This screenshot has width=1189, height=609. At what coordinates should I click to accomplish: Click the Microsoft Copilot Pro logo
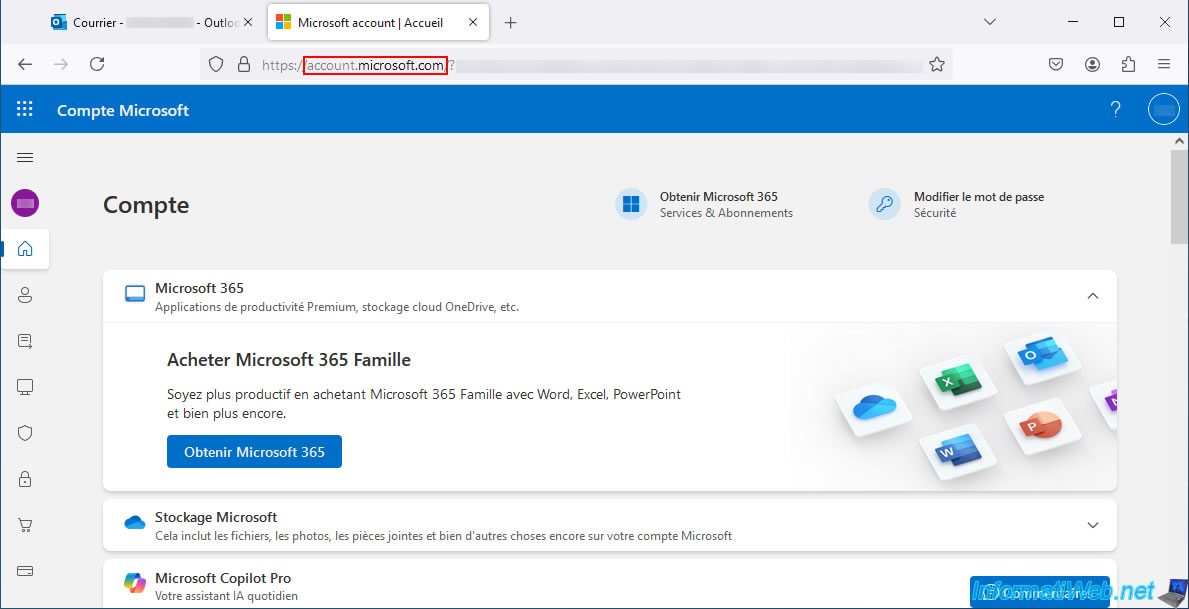(135, 583)
